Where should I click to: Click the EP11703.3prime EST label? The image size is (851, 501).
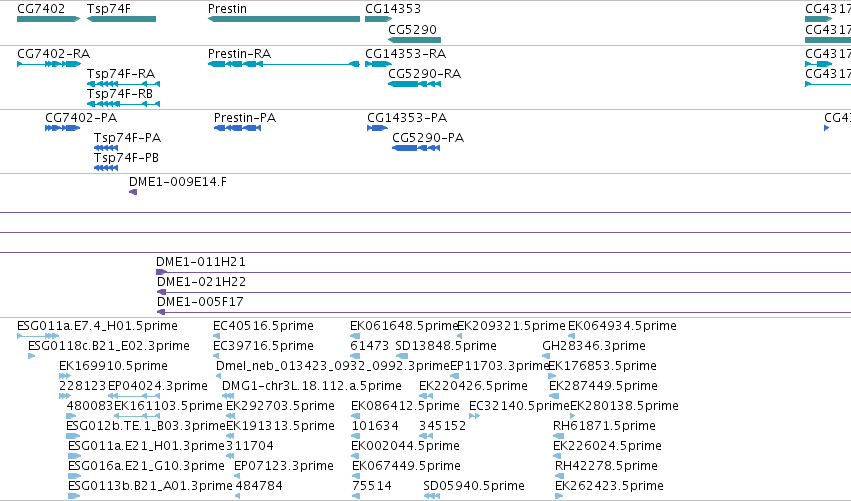click(x=500, y=366)
